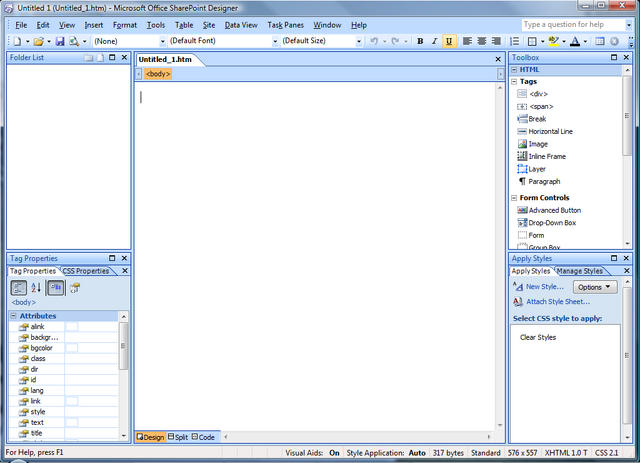Click the Numbering list icon
Image resolution: width=640 pixels, height=463 pixels.
pos(515,41)
